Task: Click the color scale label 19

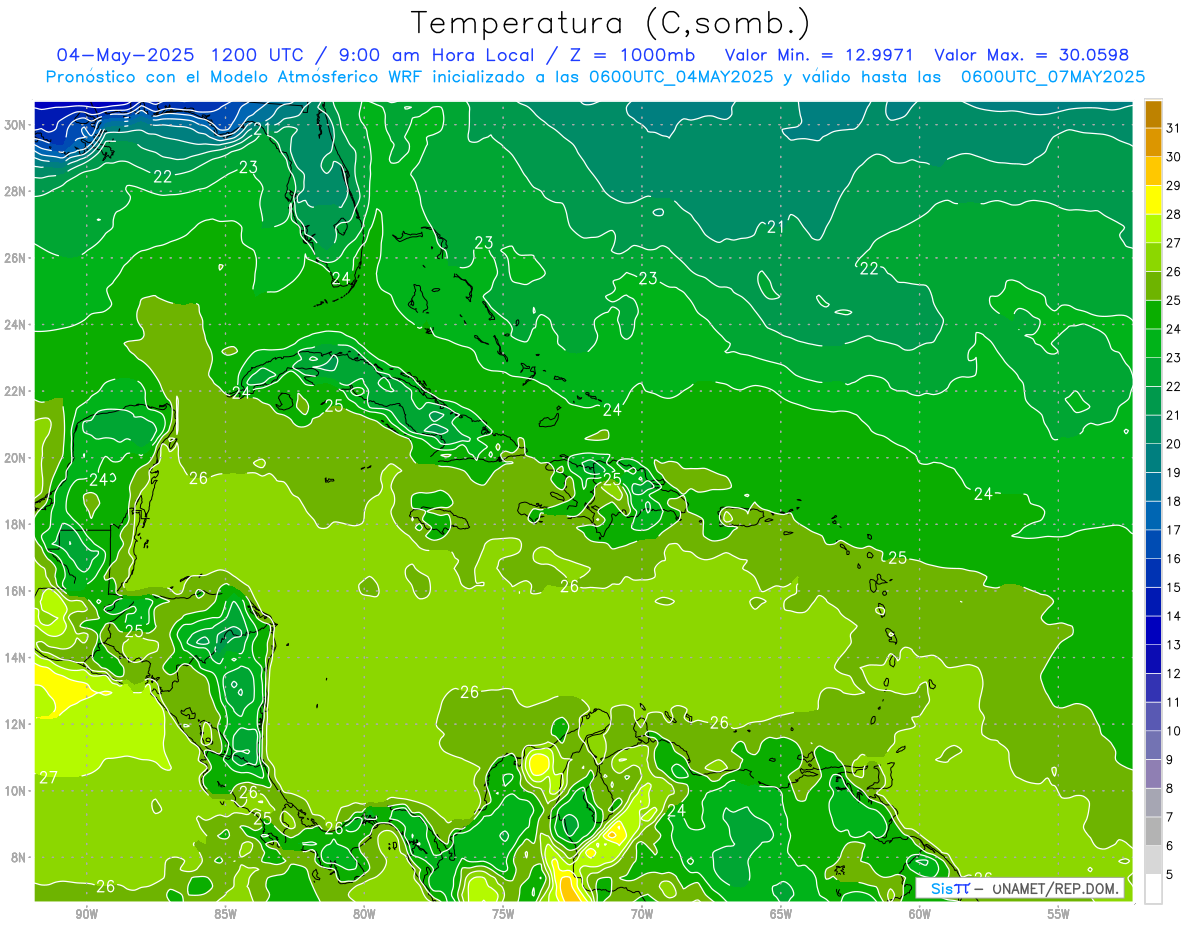Action: click(x=1174, y=473)
